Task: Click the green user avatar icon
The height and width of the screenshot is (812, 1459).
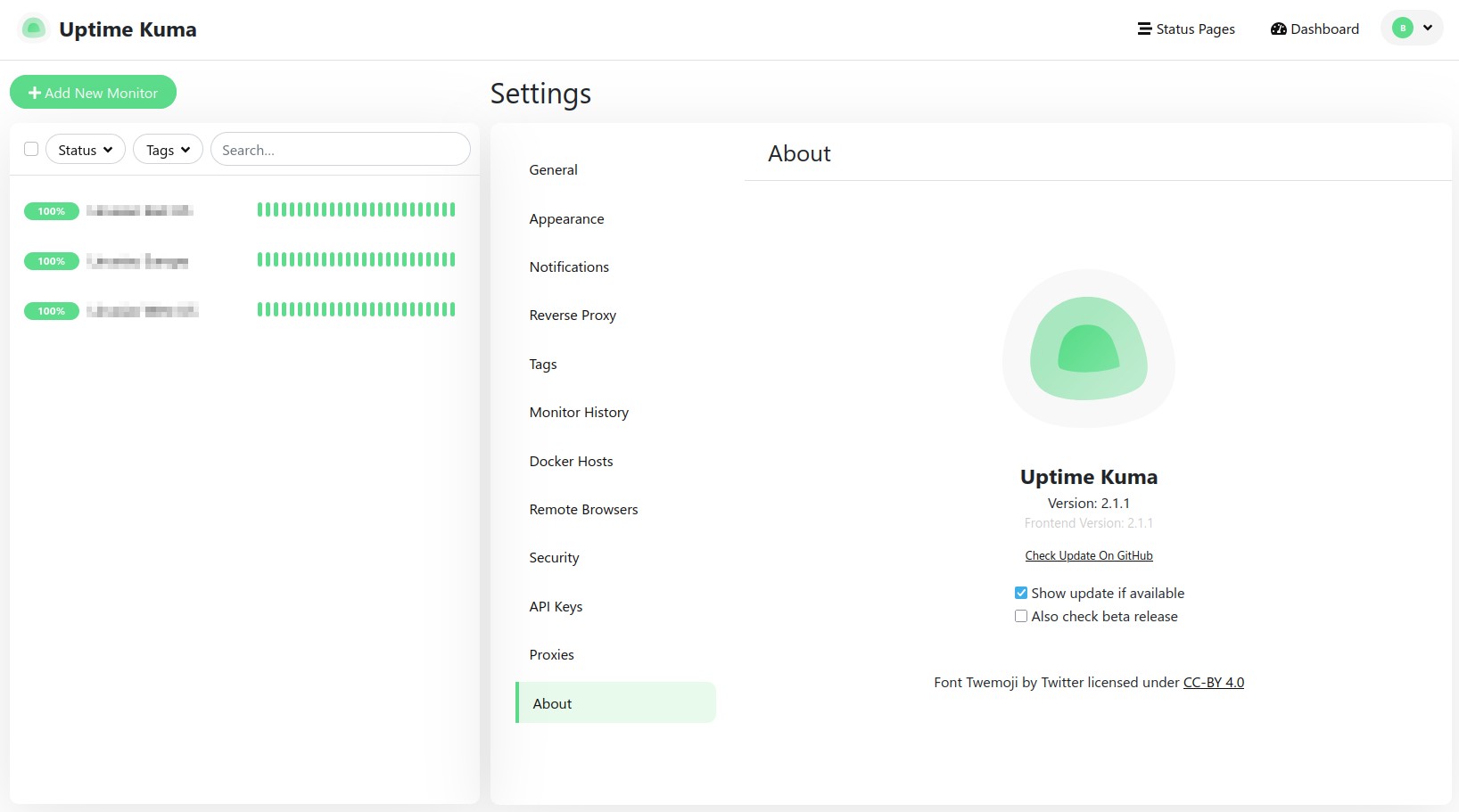Action: tap(1402, 29)
